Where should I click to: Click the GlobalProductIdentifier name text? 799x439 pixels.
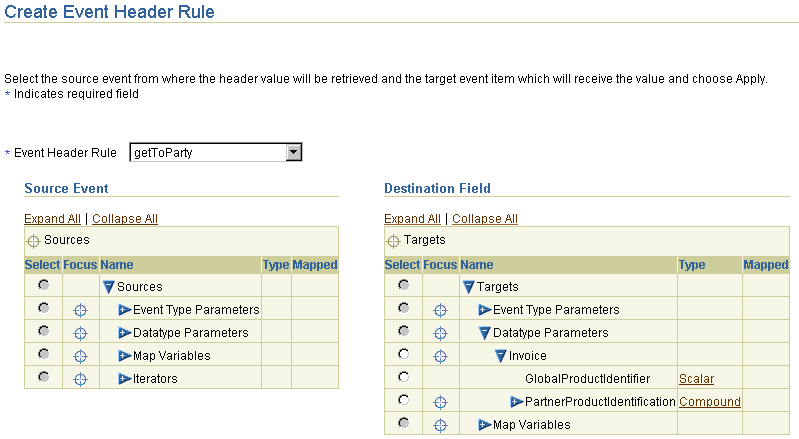(588, 379)
